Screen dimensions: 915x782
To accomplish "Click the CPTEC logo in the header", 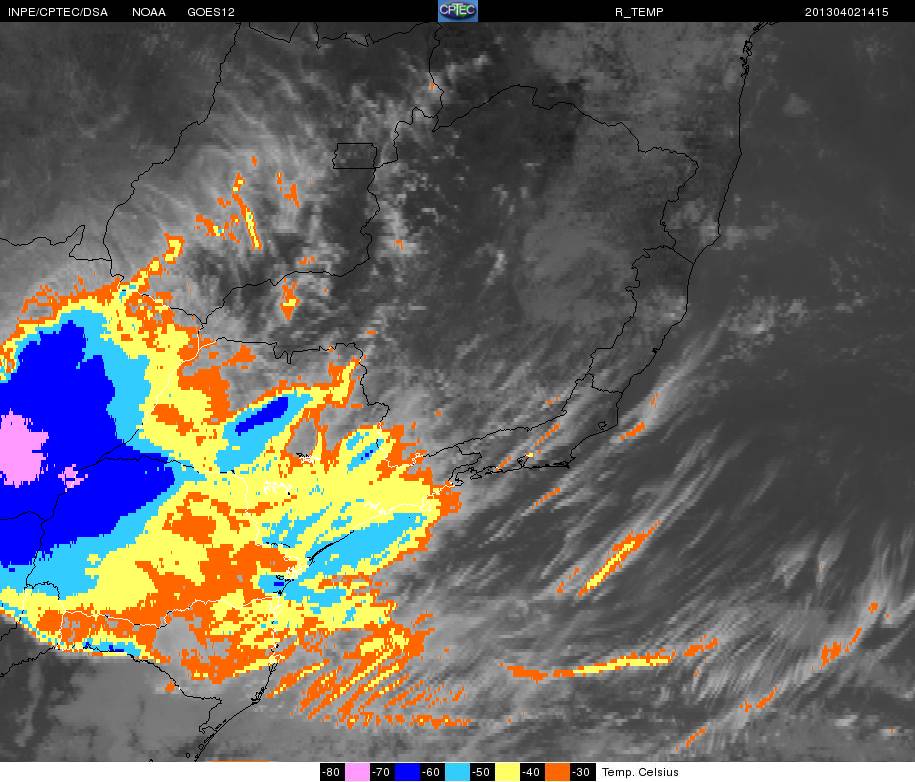I will click(x=458, y=11).
